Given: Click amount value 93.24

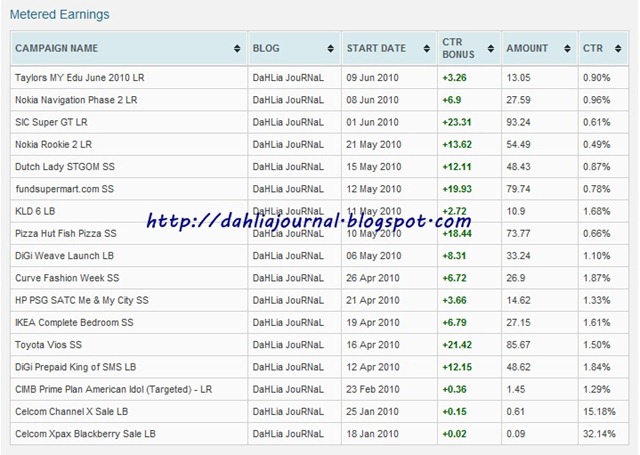Looking at the screenshot, I should coord(518,122).
